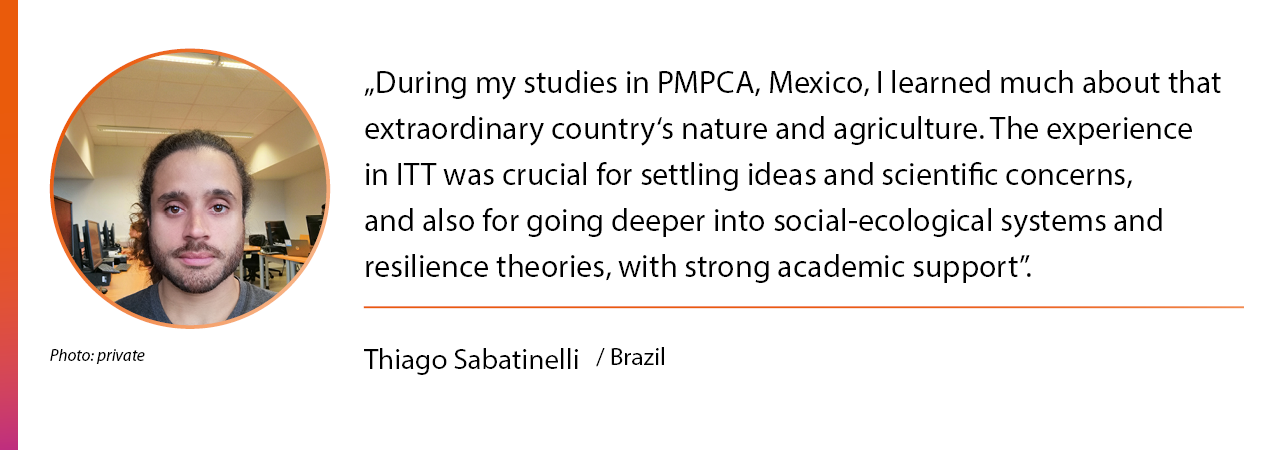Click the circular portrait photo
Image resolution: width=1280 pixels, height=450 pixels.
(x=190, y=188)
